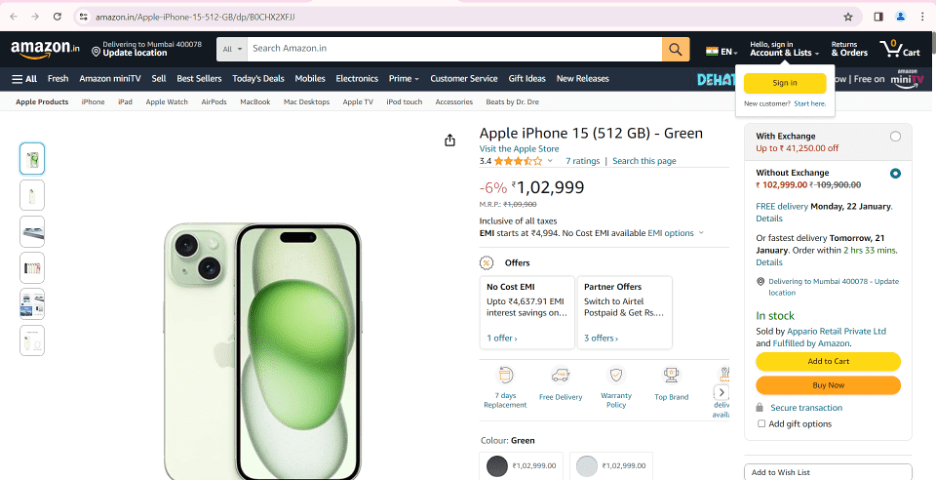The width and height of the screenshot is (936, 480).
Task: Click the share icon above product image
Action: pos(450,140)
